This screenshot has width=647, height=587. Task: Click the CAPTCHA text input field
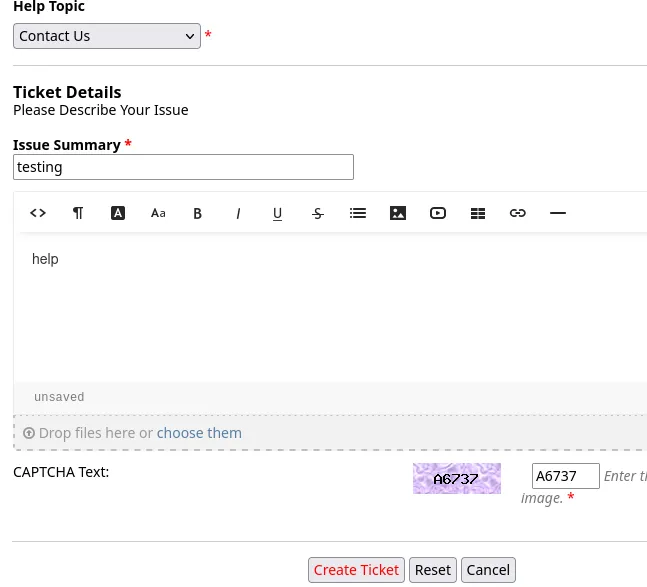(x=565, y=476)
